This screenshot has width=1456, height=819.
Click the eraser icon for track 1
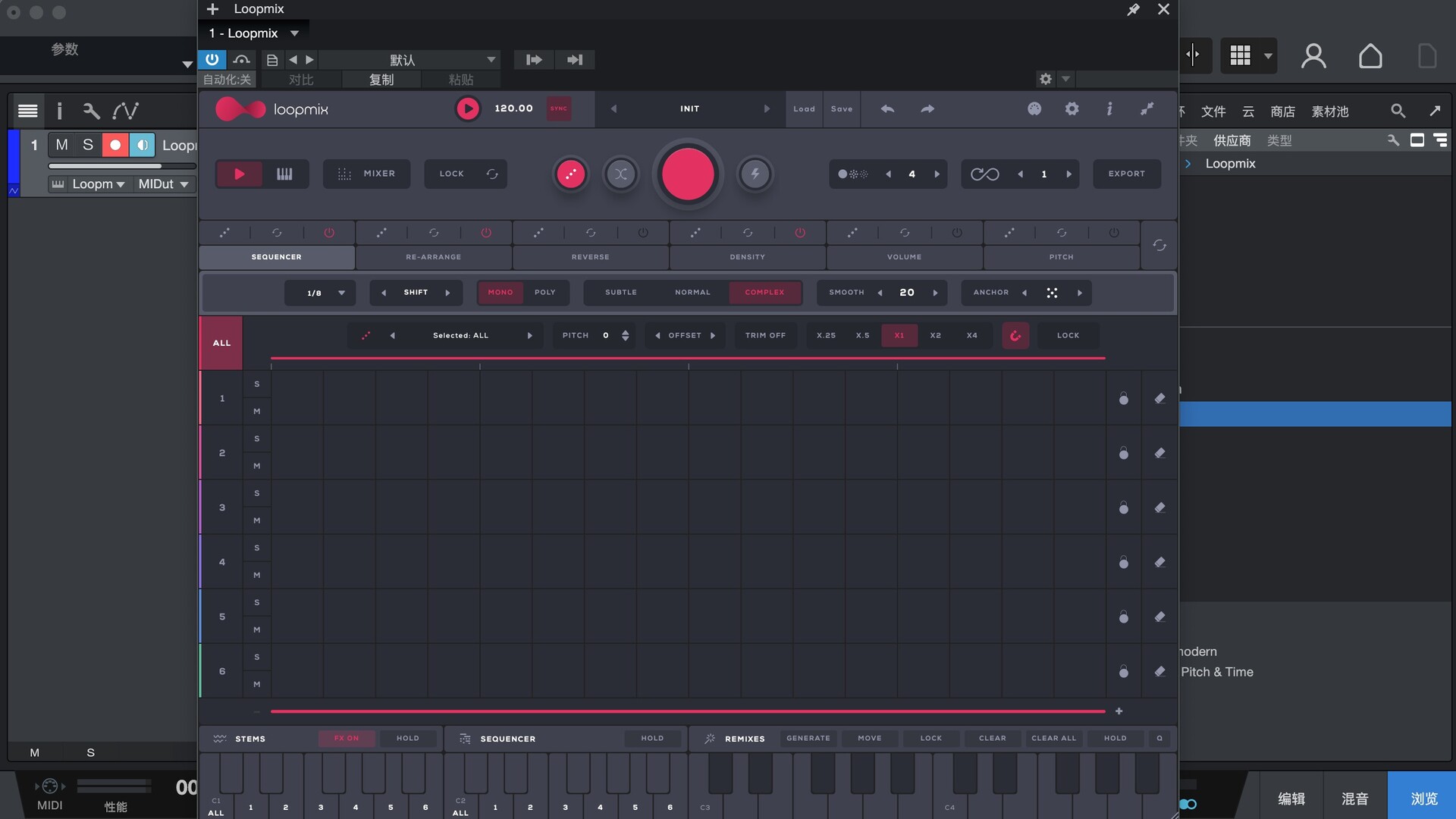pyautogui.click(x=1159, y=398)
